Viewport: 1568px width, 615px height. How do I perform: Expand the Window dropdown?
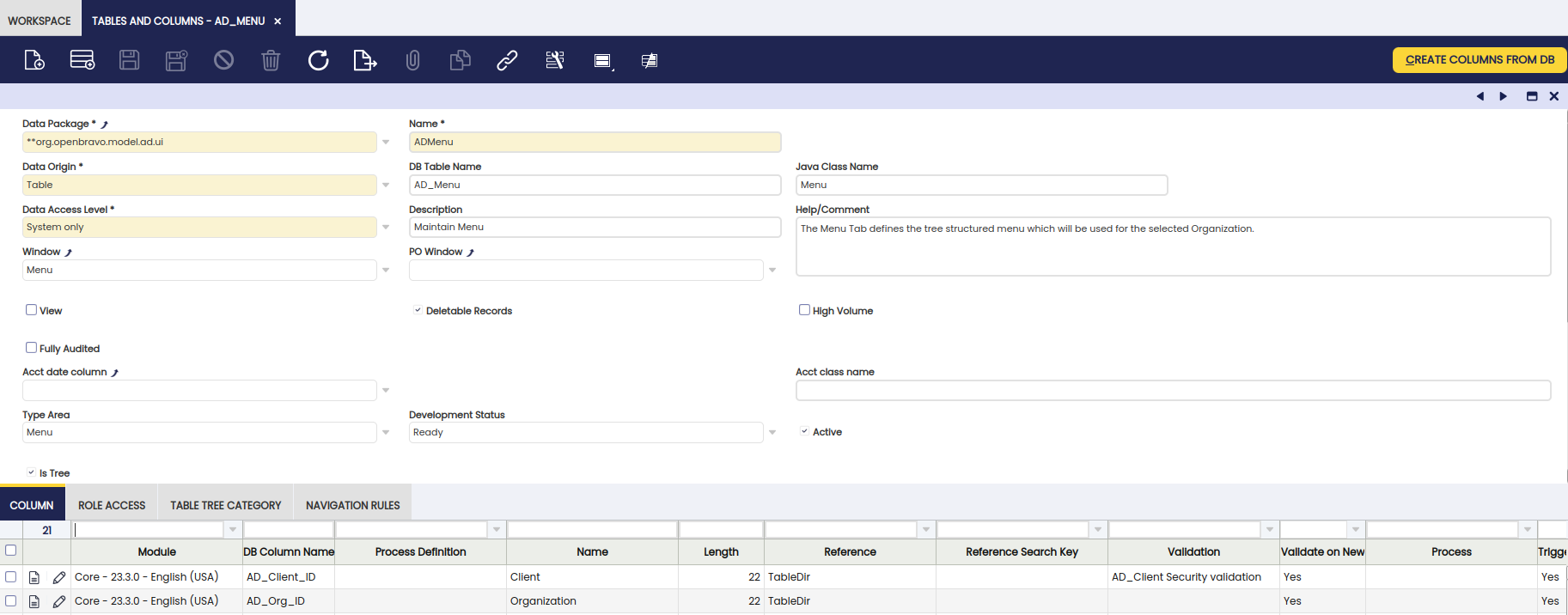click(386, 270)
